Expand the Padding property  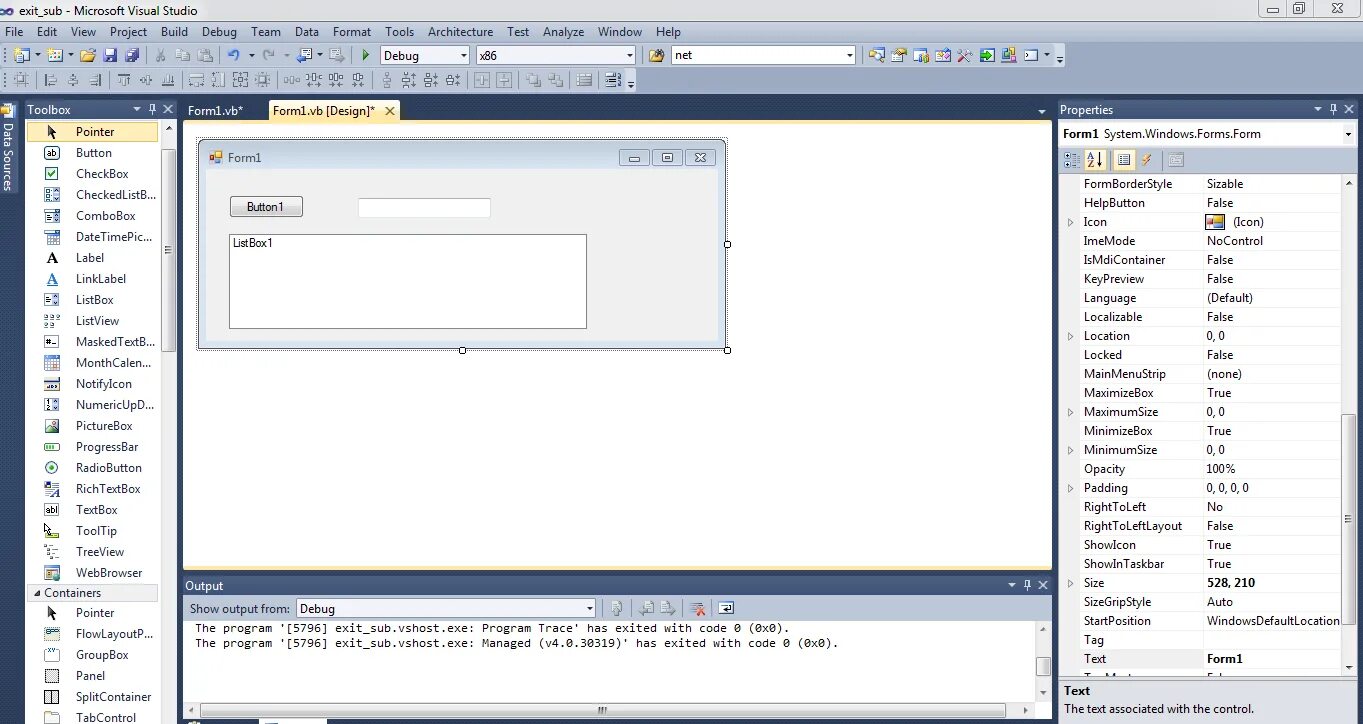1071,488
